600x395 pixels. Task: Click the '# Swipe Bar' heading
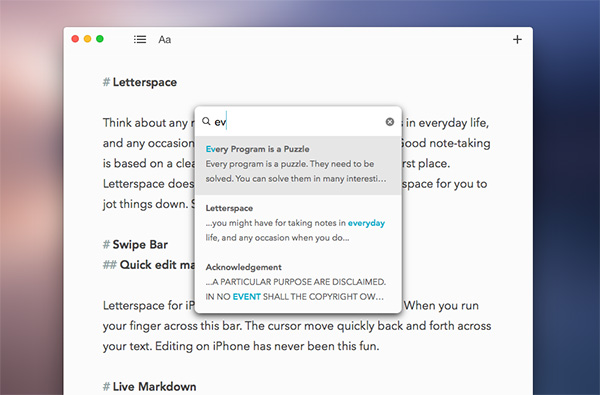[135, 245]
